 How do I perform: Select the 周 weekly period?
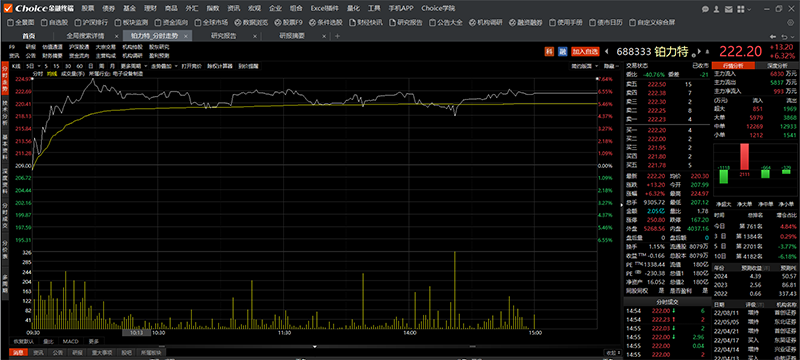click(101, 66)
